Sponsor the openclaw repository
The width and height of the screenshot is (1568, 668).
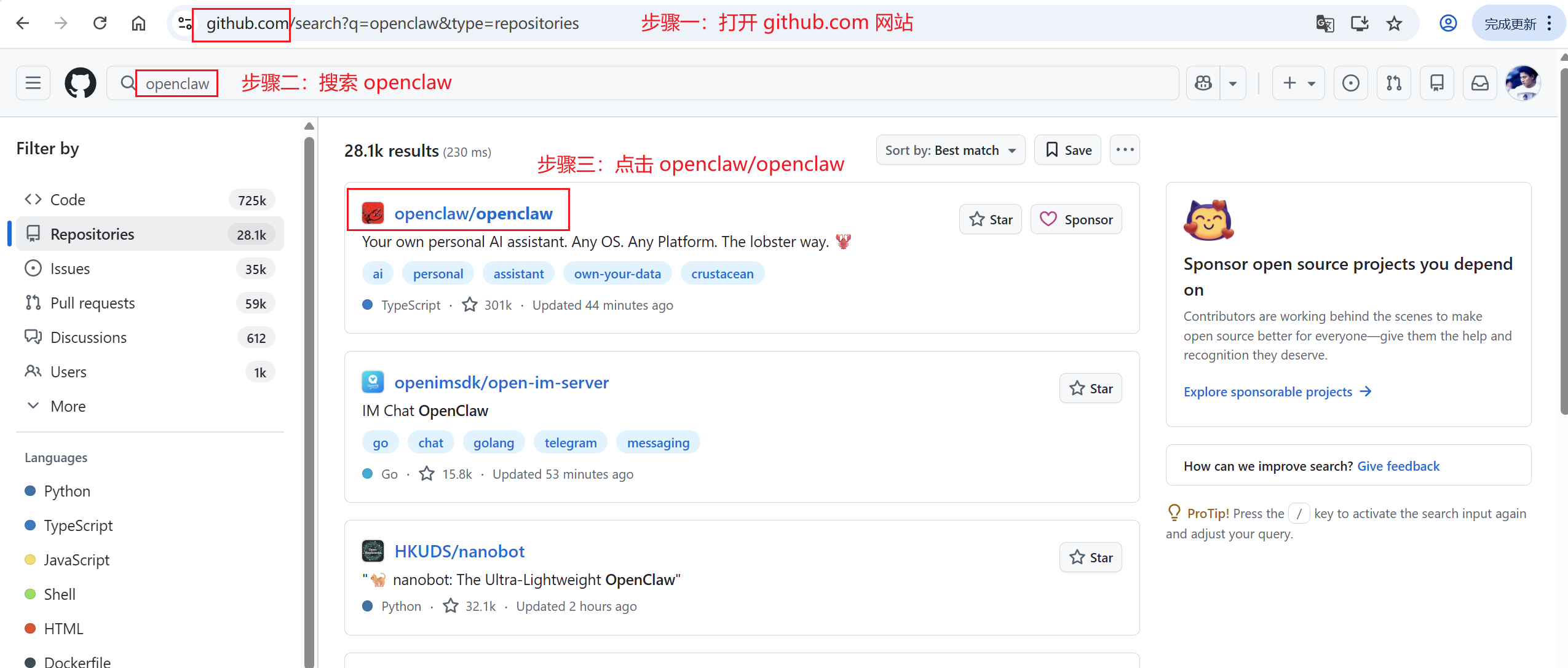pyautogui.click(x=1075, y=219)
